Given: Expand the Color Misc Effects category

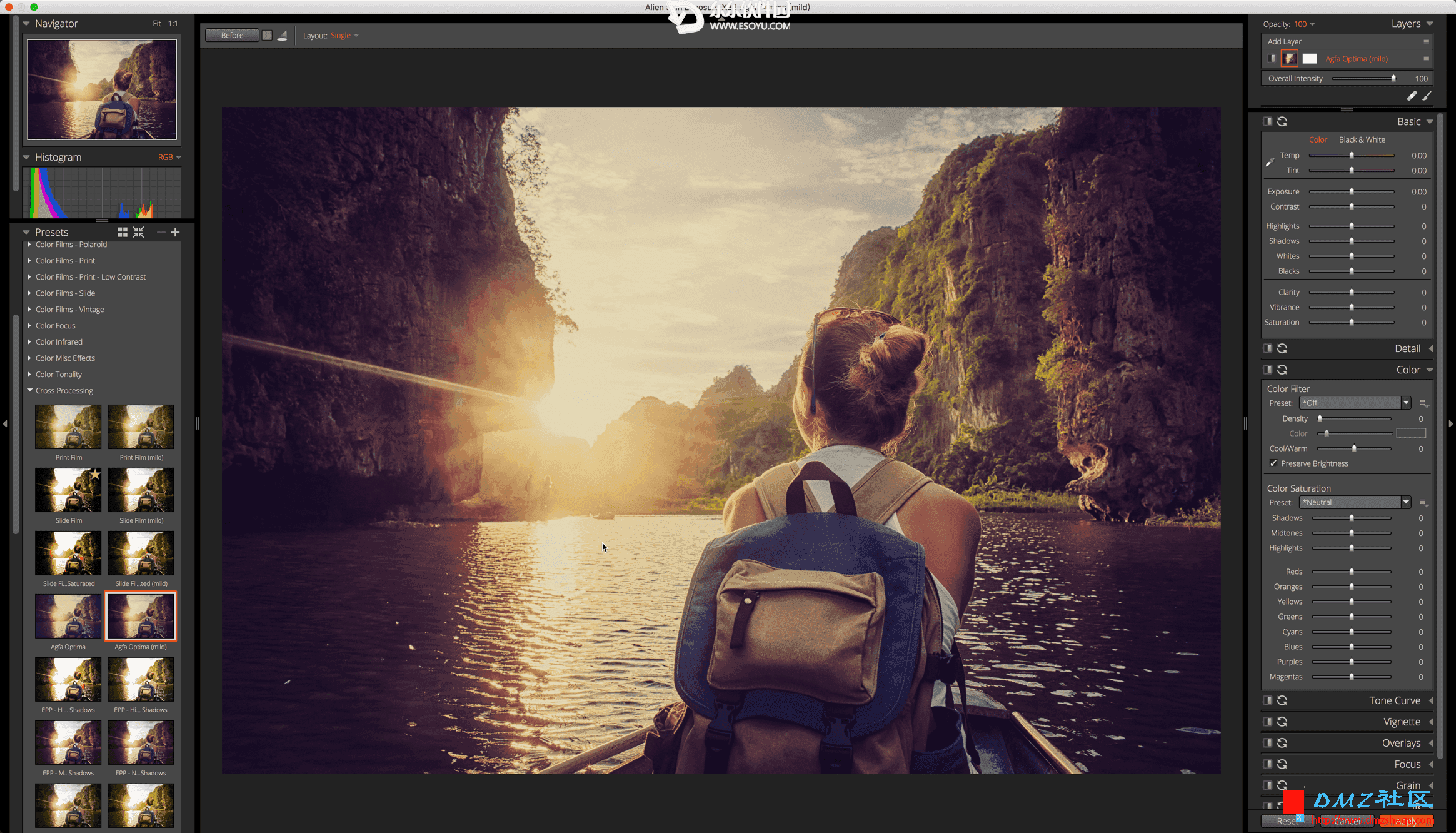Looking at the screenshot, I should pos(29,358).
